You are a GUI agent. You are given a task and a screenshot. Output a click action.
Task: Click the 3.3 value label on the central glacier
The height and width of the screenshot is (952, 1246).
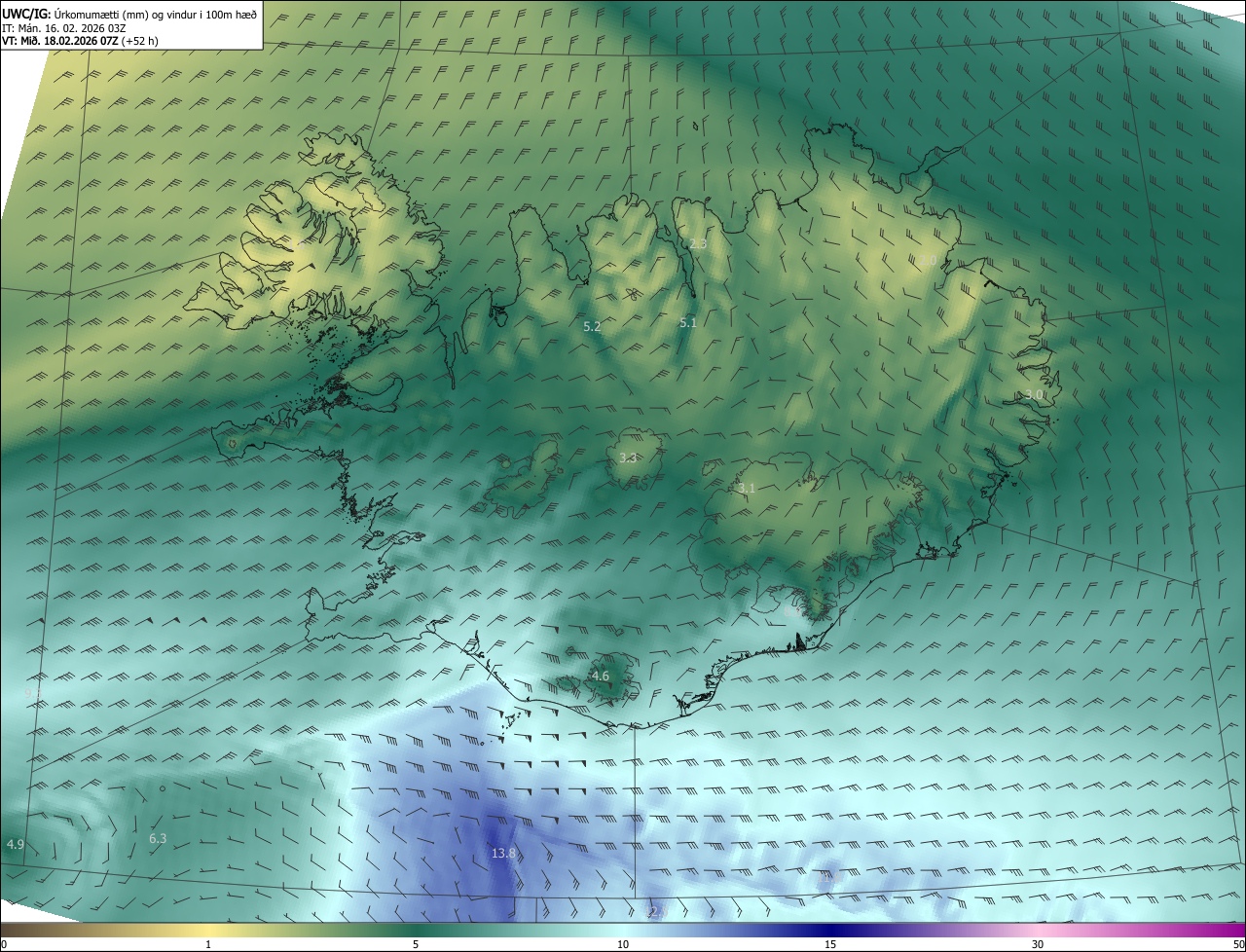628,458
